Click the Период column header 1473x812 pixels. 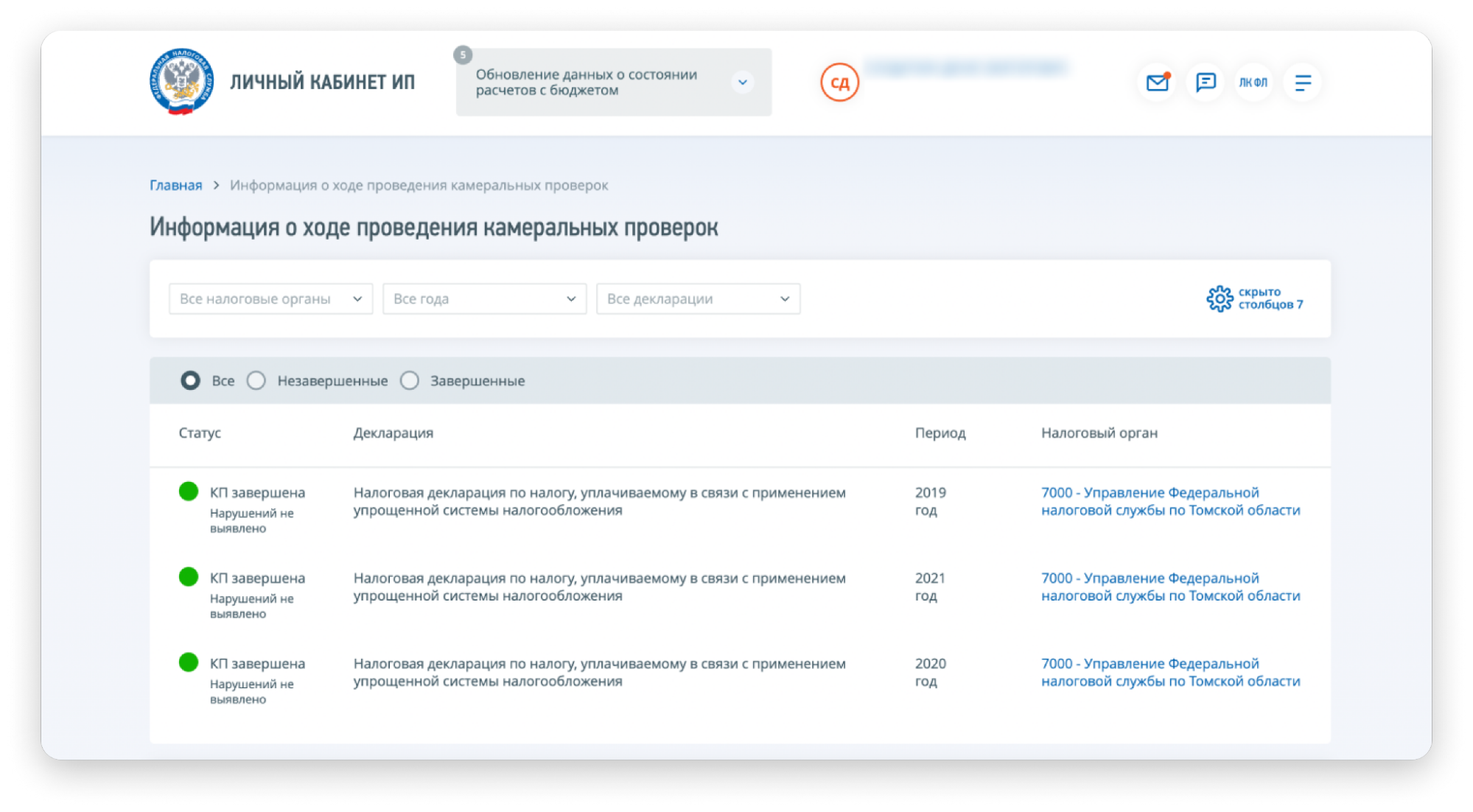coord(940,433)
